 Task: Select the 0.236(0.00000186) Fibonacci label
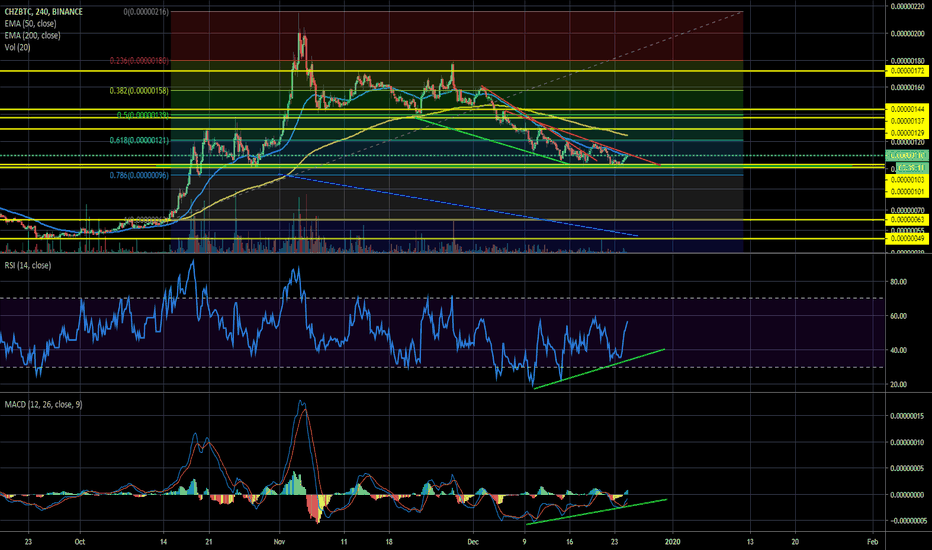point(139,61)
